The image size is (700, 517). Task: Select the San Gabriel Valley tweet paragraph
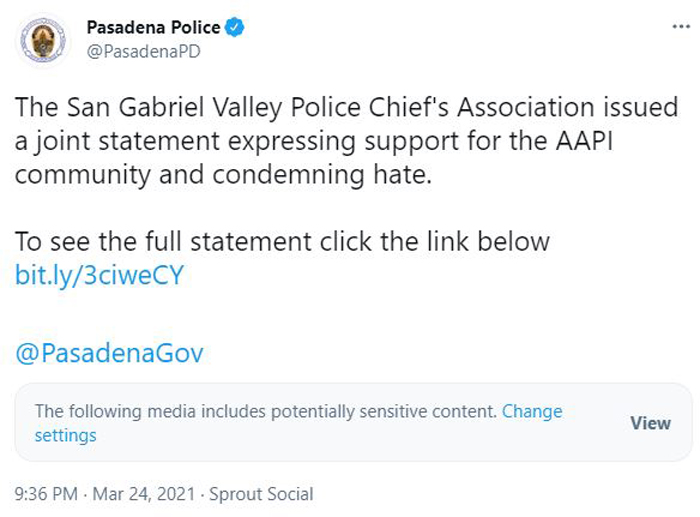(346, 141)
